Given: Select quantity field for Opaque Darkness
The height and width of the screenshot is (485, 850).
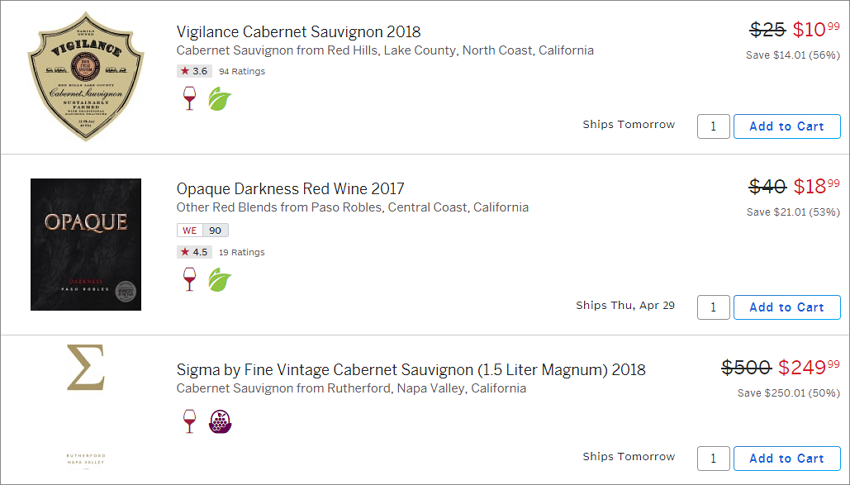Looking at the screenshot, I should 713,307.
